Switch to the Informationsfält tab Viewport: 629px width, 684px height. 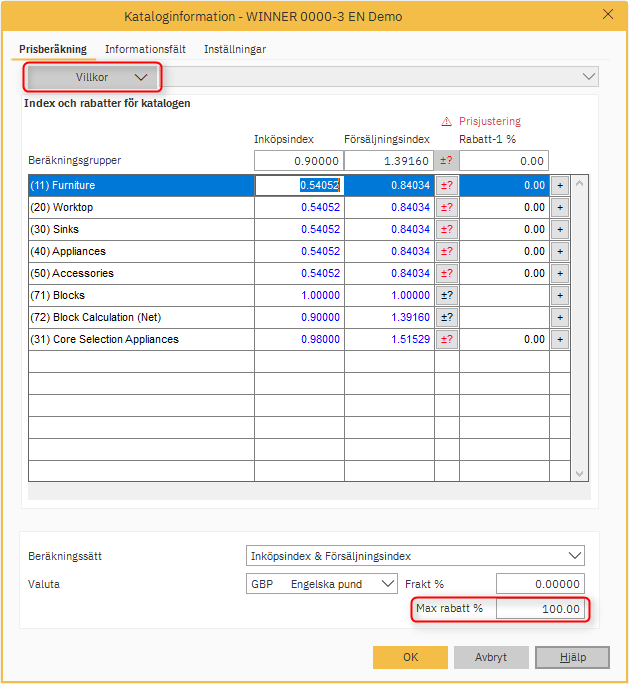145,49
